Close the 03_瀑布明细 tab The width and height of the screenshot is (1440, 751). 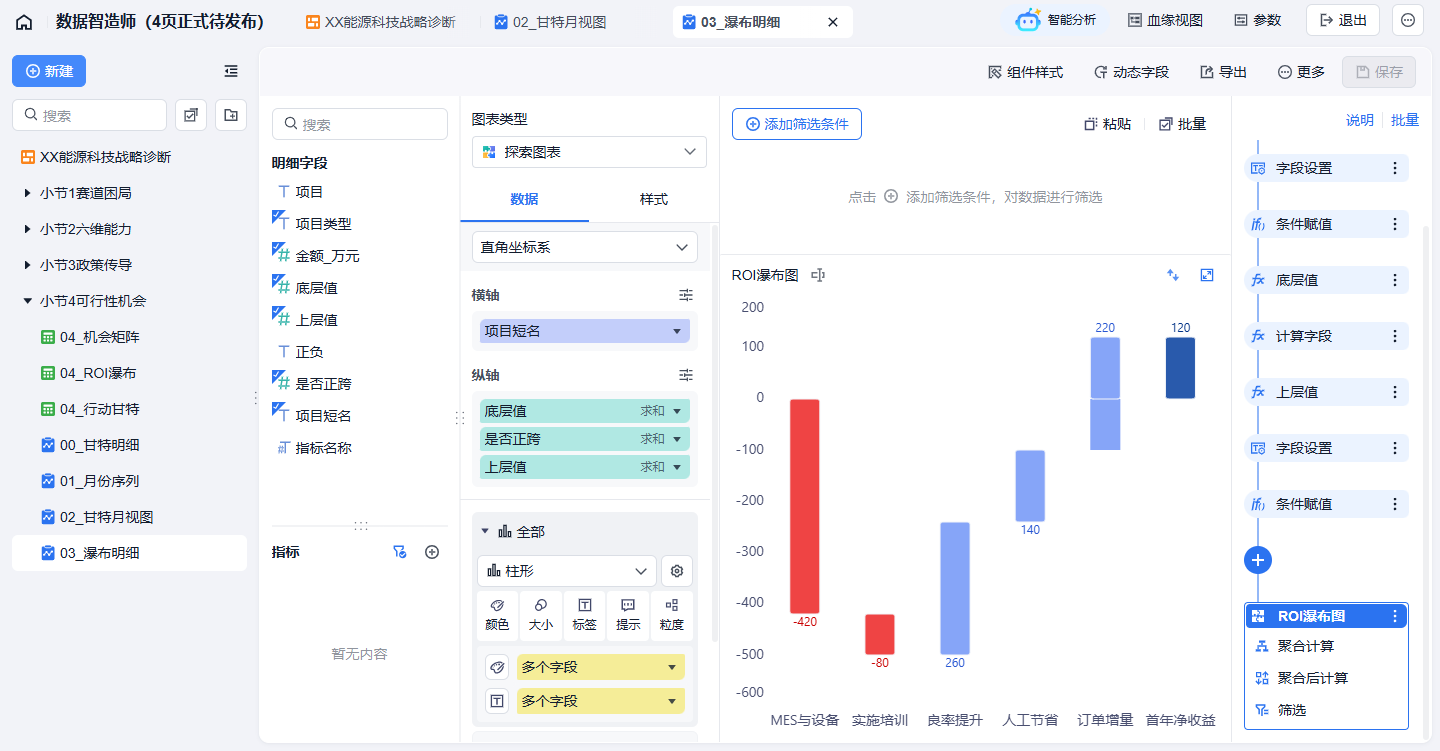pyautogui.click(x=832, y=22)
